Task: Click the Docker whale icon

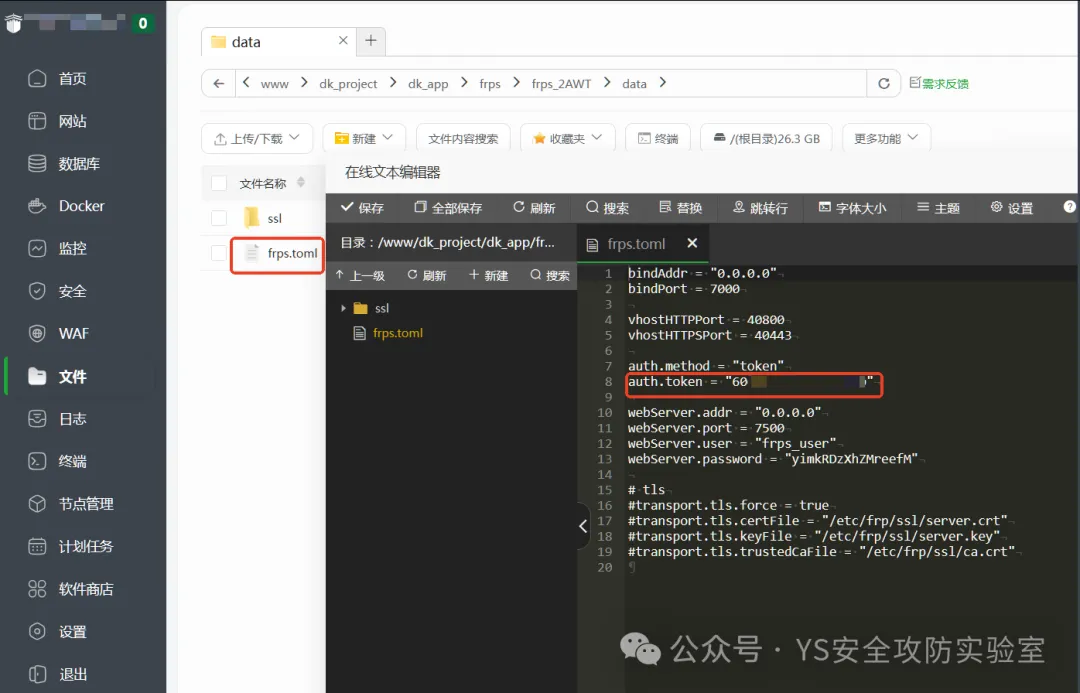Action: (x=37, y=206)
